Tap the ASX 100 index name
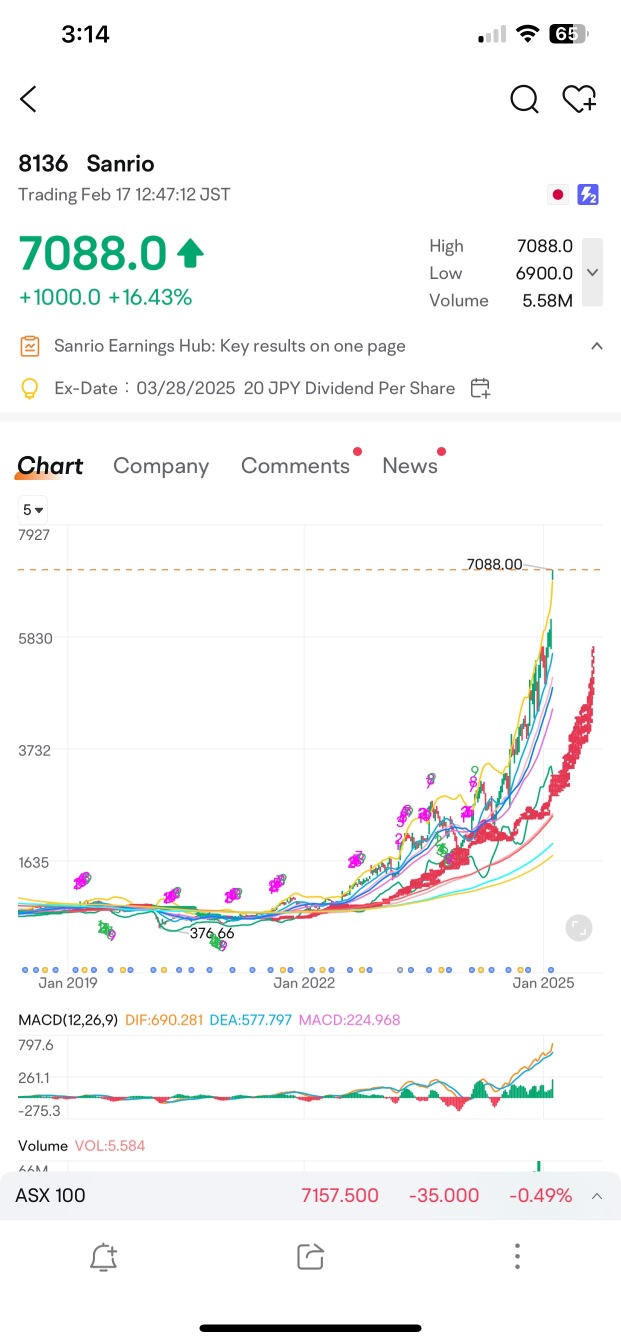 click(x=50, y=1195)
